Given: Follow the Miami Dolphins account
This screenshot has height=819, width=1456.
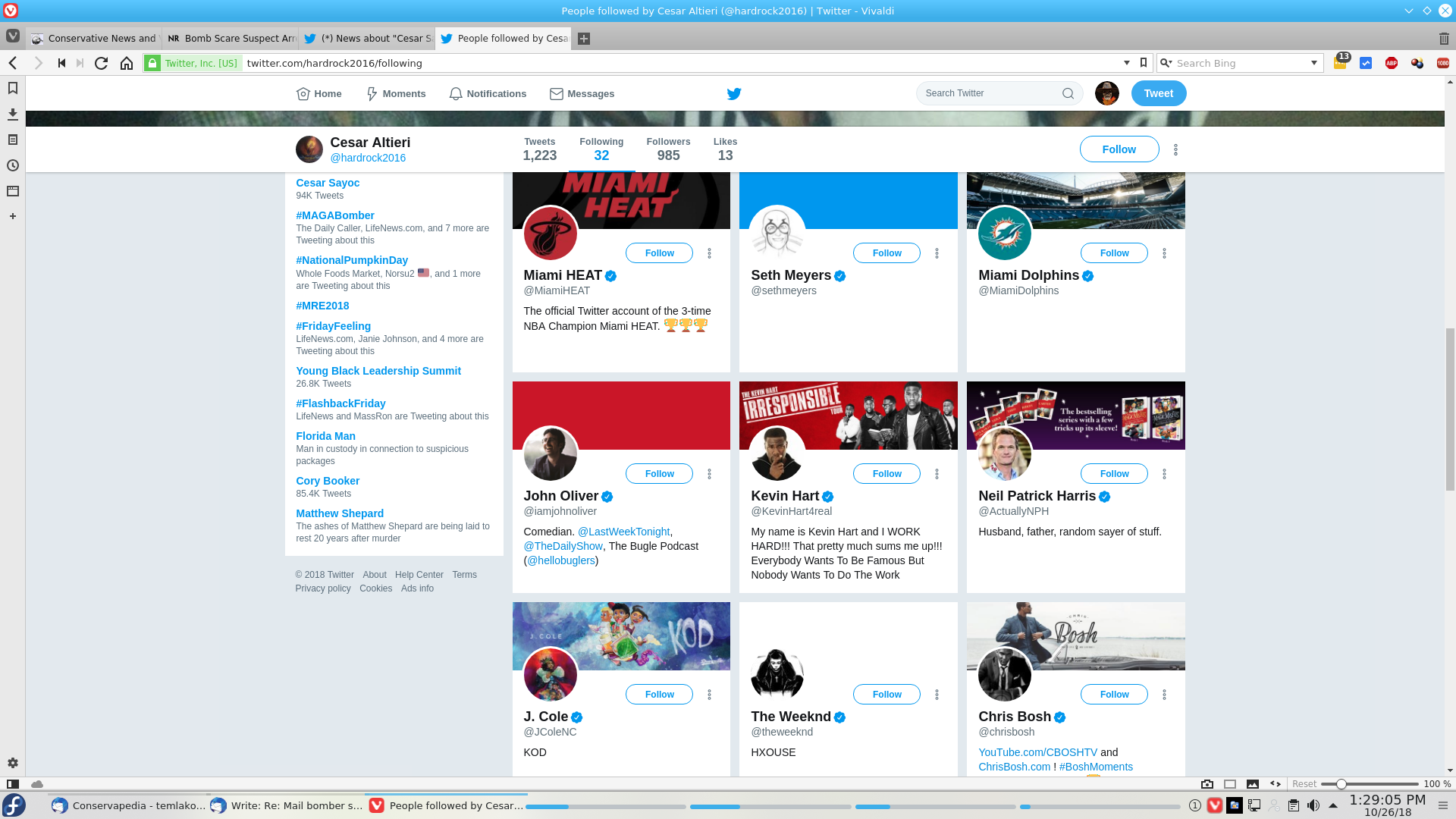Looking at the screenshot, I should pos(1114,253).
